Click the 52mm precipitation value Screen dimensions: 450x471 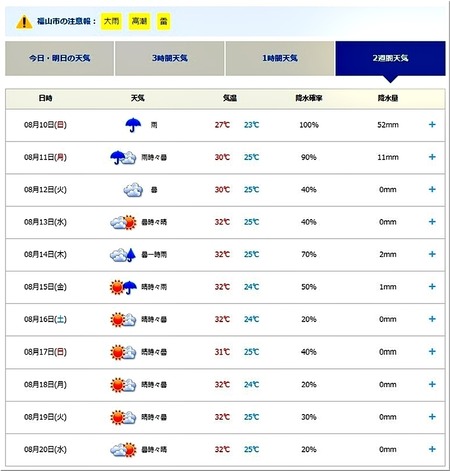tap(388, 125)
